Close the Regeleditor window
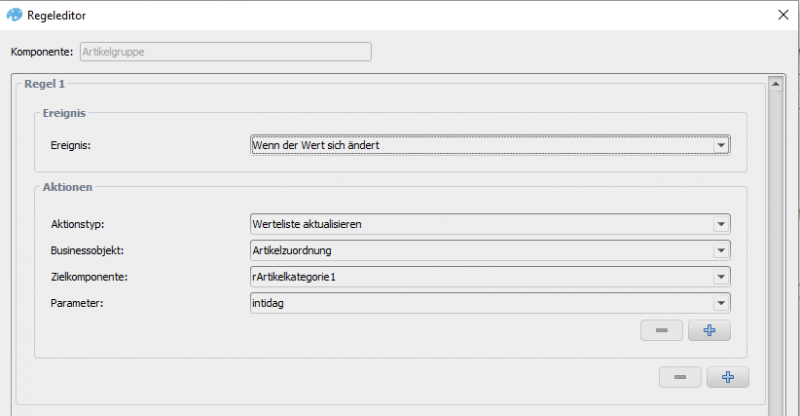 coord(783,15)
